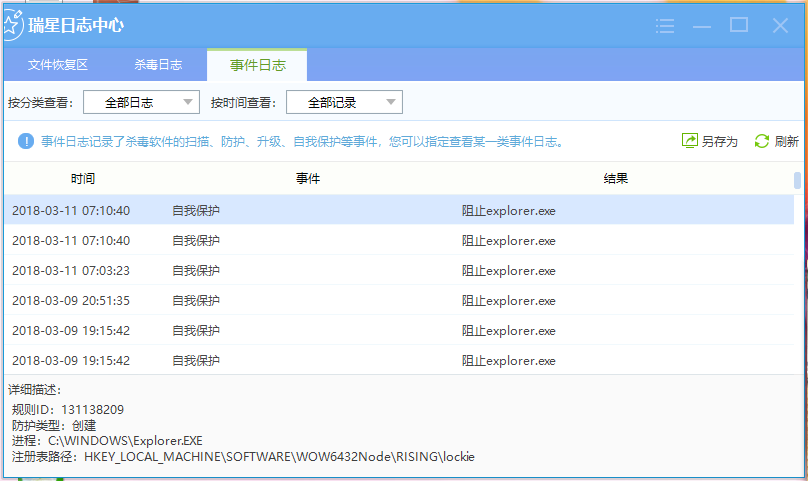Click the 另存为 text button

(x=719, y=141)
